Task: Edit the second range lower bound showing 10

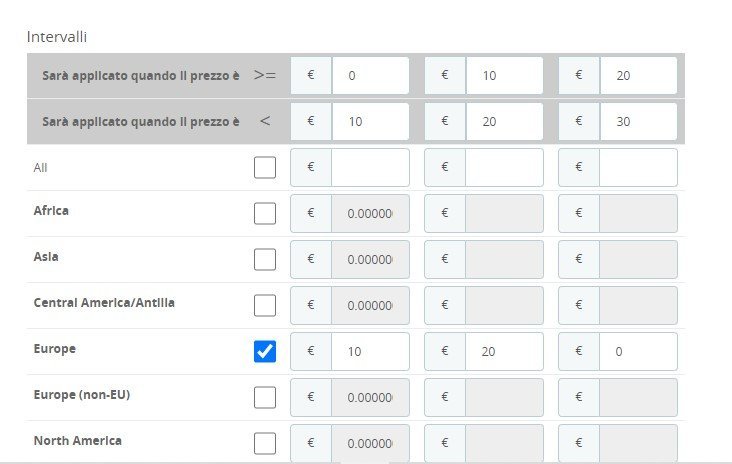Action: [x=503, y=75]
